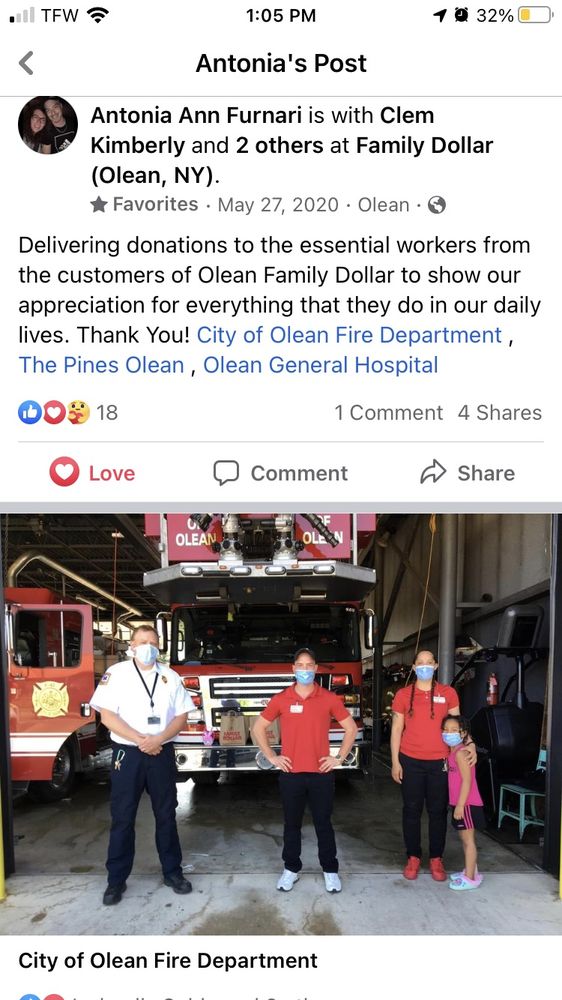
Task: Open Olean General Hospital tagged page
Action: coord(320,365)
